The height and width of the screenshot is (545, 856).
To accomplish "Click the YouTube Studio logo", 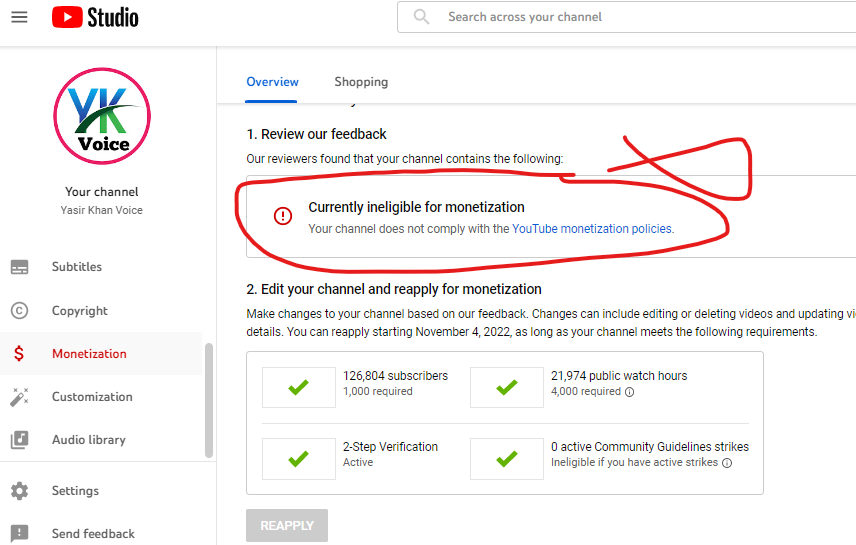I will click(95, 17).
